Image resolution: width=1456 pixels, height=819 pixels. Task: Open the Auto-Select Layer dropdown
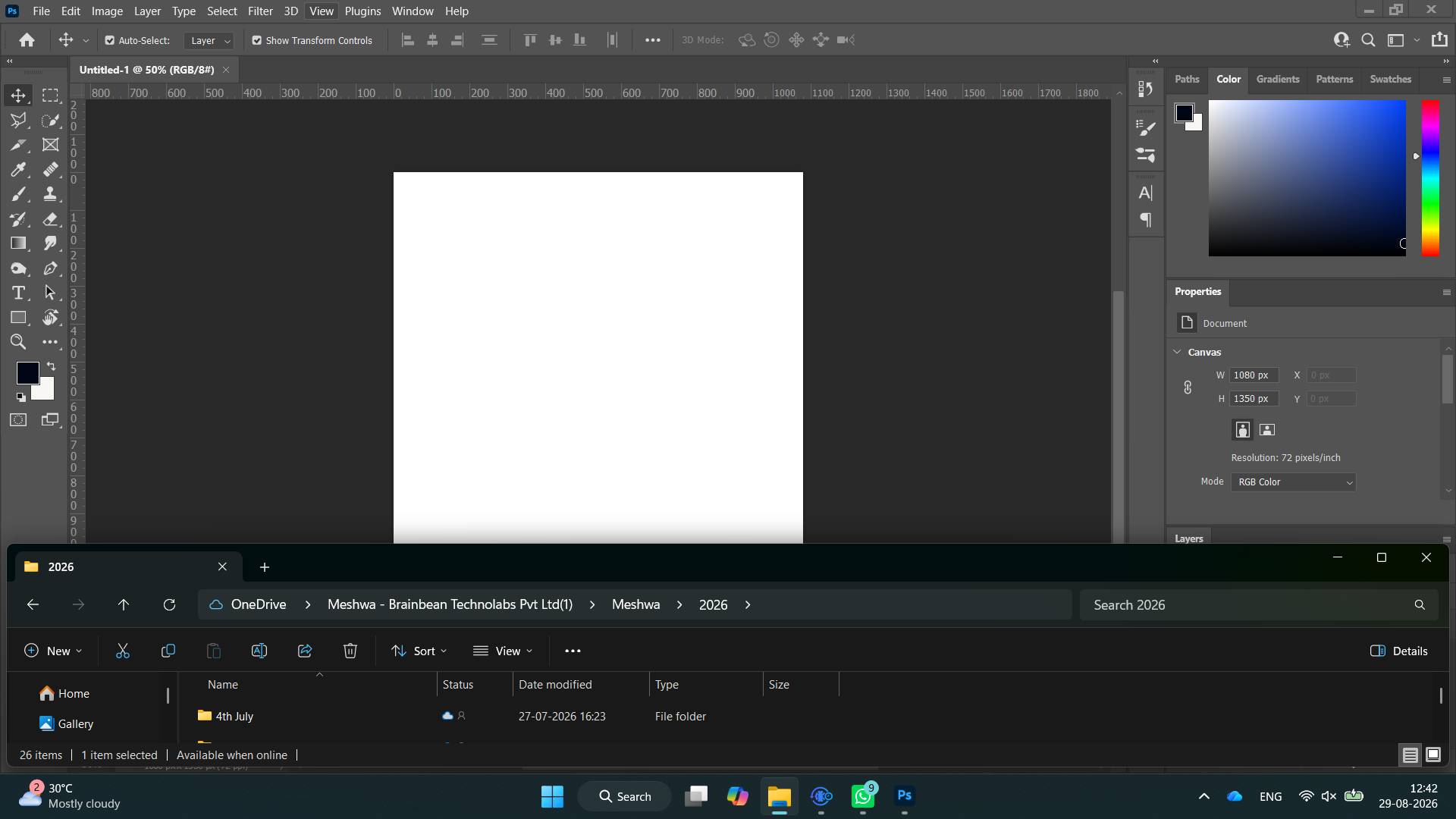pos(209,40)
